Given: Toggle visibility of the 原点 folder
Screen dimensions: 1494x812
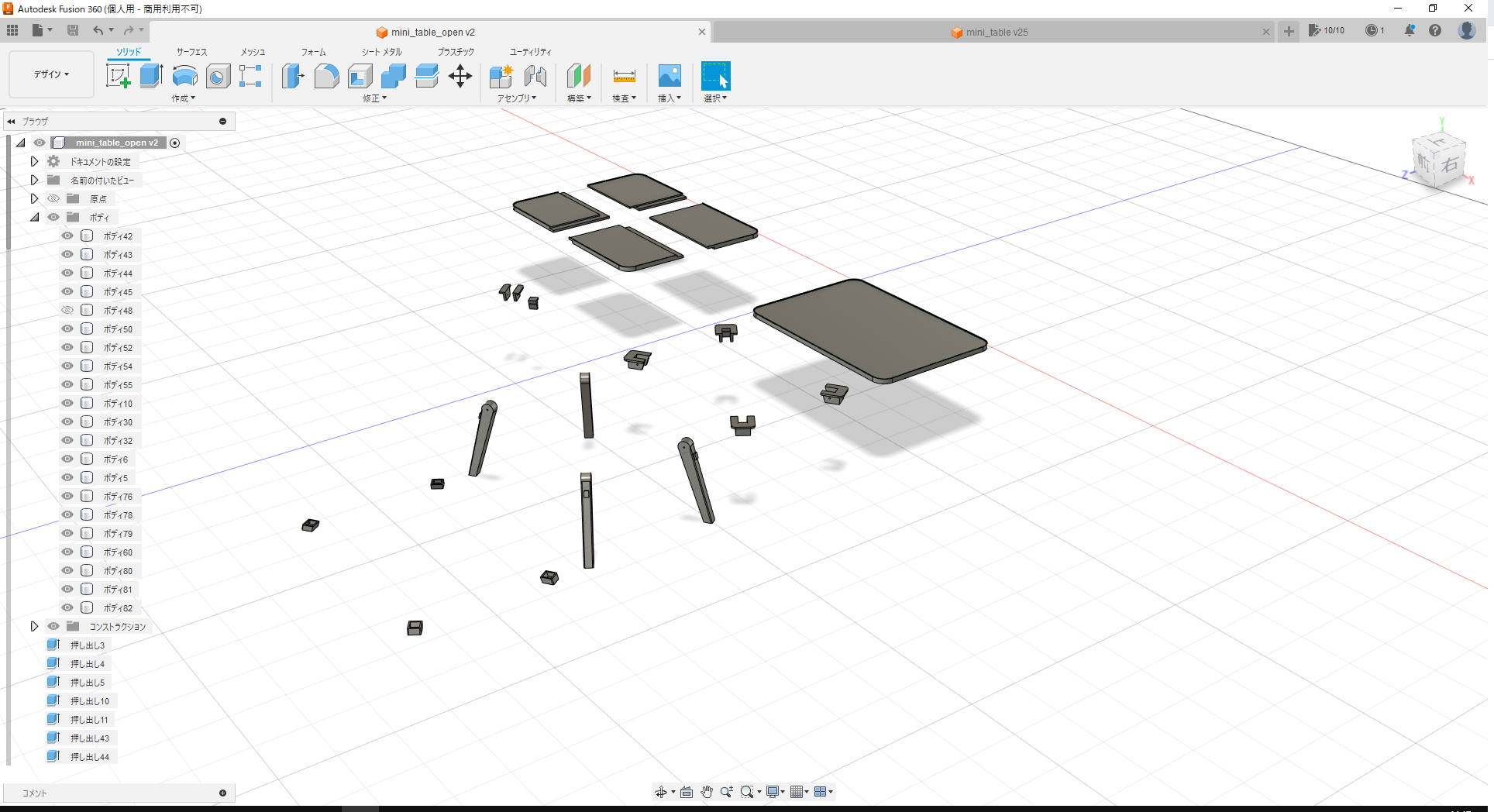Looking at the screenshot, I should click(x=53, y=198).
